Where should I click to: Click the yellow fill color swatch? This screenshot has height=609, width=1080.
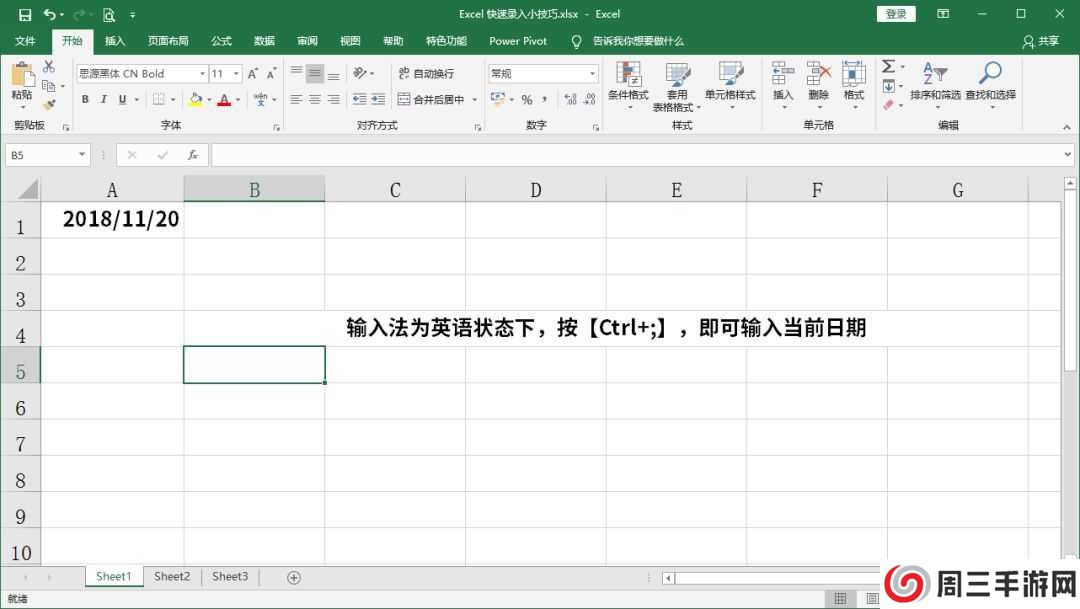(x=195, y=100)
